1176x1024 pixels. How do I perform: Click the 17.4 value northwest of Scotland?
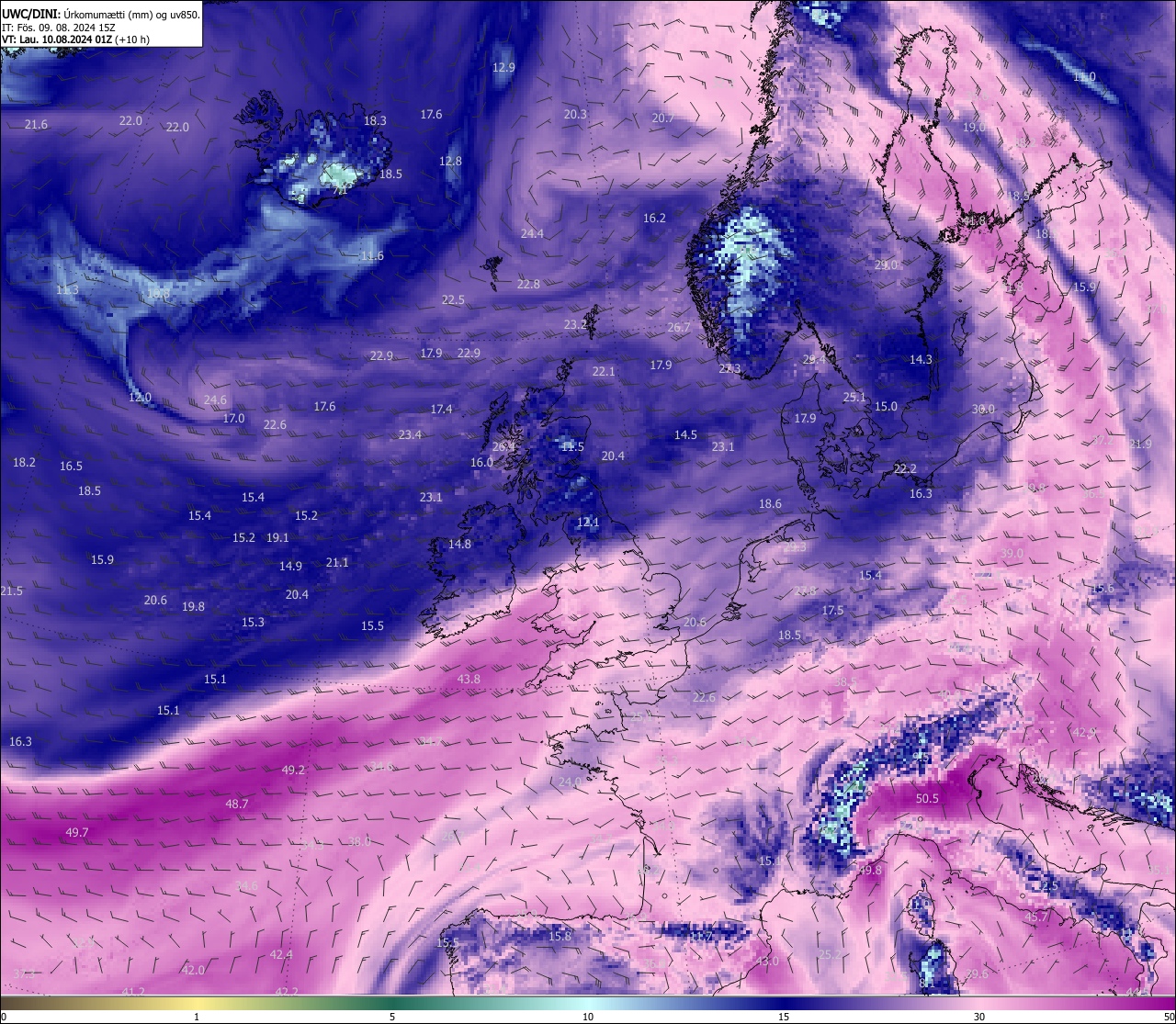[x=441, y=409]
